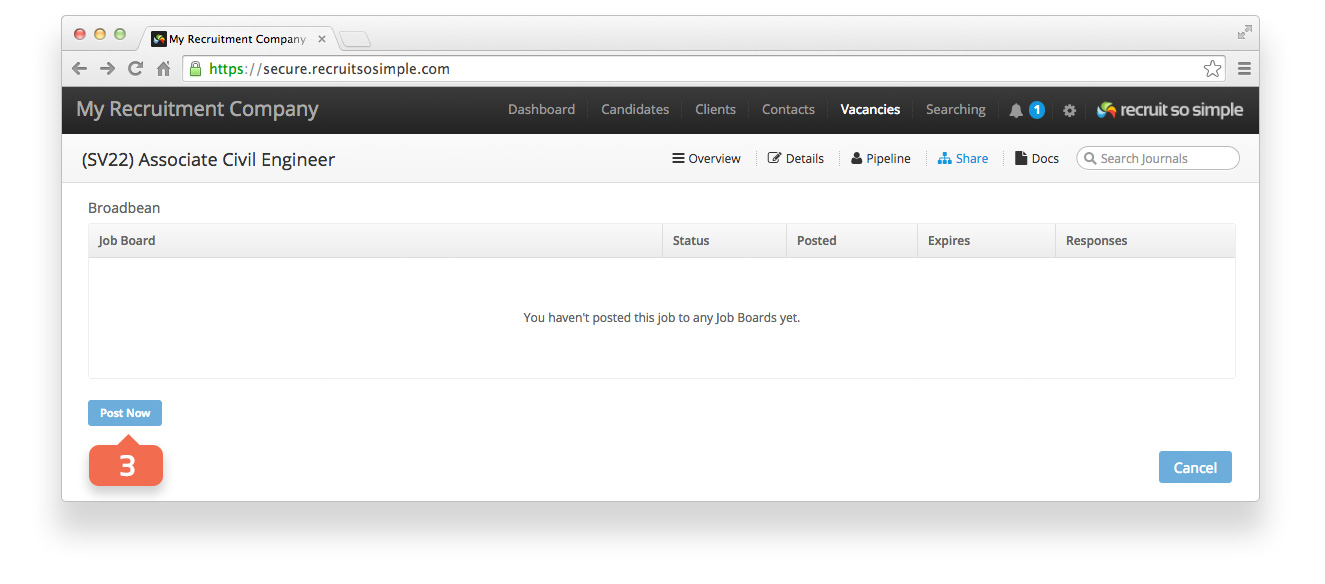Image resolution: width=1325 pixels, height=584 pixels.
Task: Bookmark page with star icon
Action: (x=1212, y=69)
